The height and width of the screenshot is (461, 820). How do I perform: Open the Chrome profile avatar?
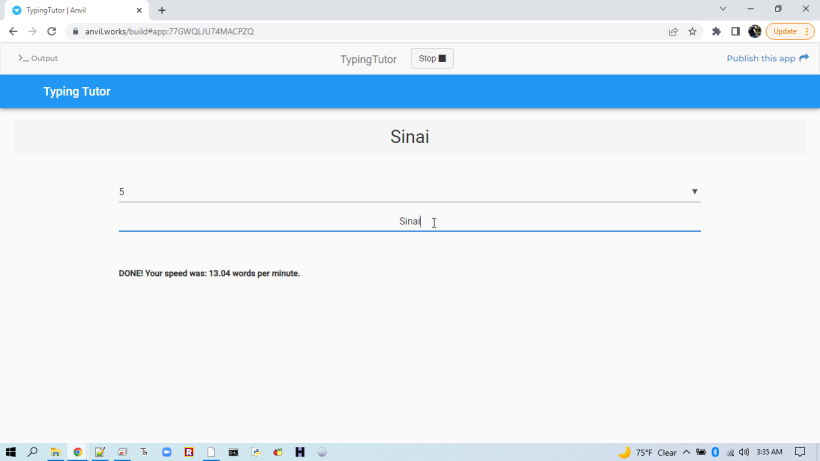(754, 31)
